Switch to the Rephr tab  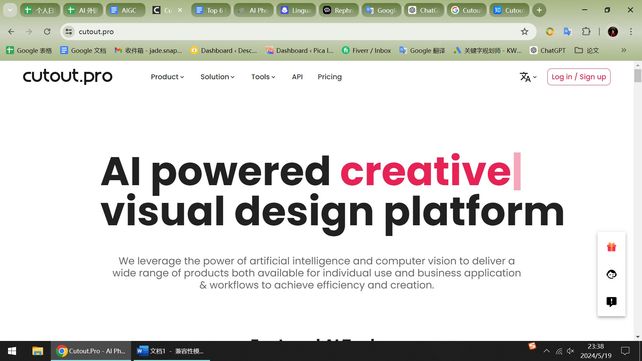339,10
